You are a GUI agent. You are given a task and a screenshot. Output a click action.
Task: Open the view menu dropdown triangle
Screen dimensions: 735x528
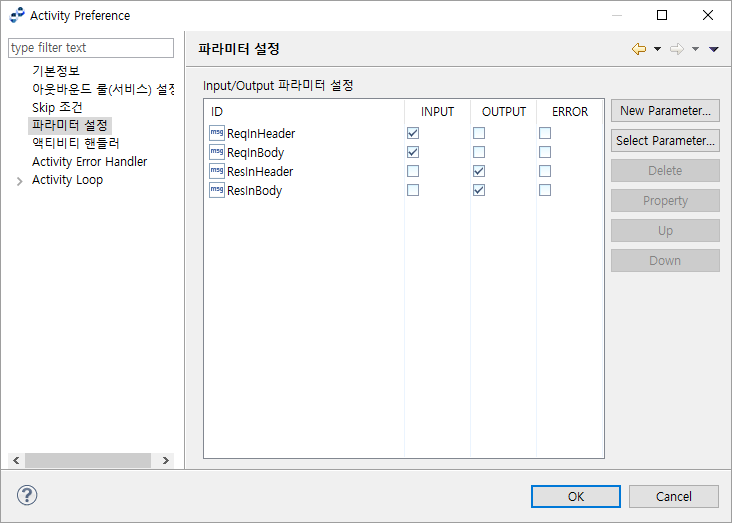tap(714, 49)
